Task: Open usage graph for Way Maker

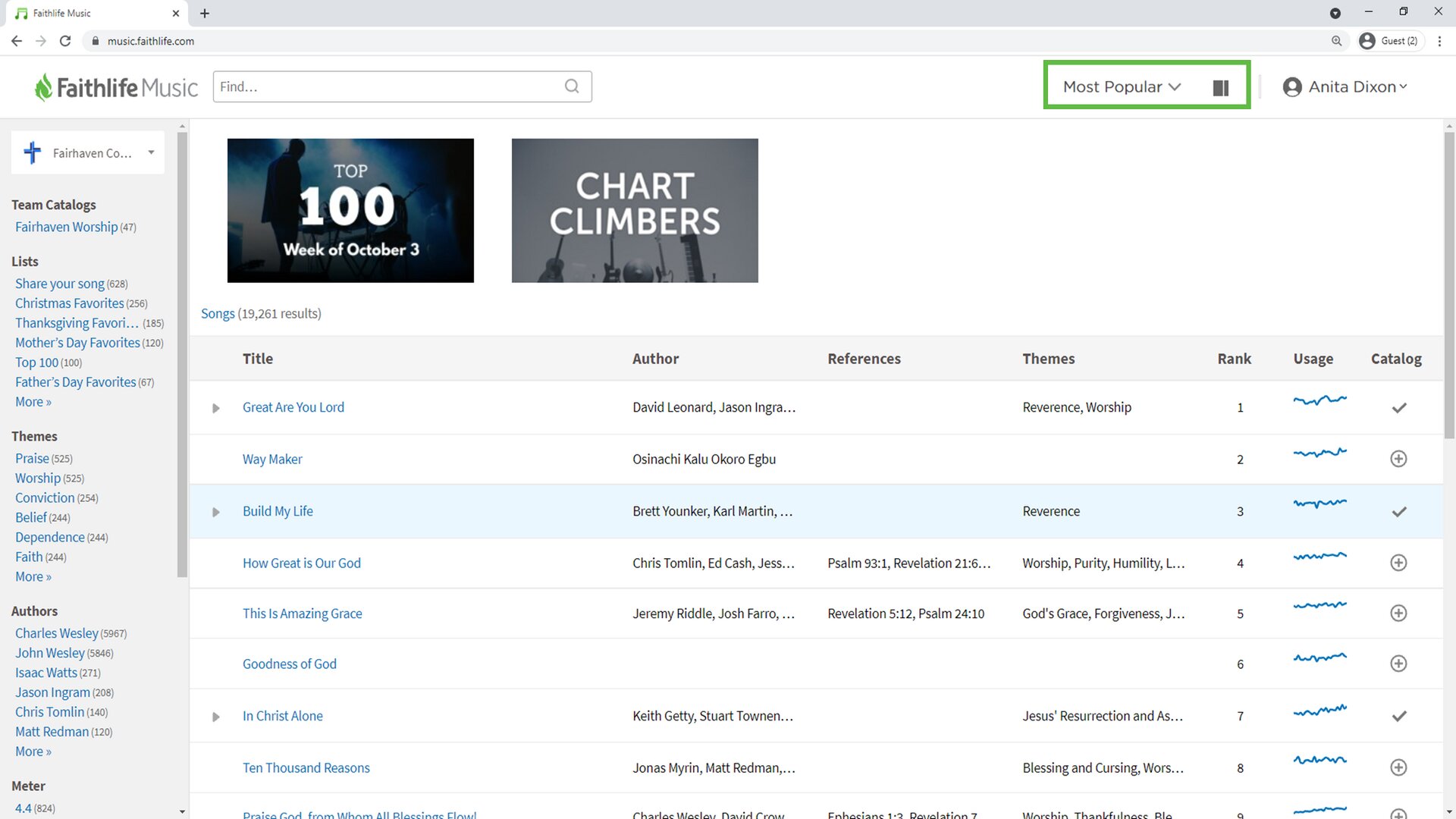Action: pyautogui.click(x=1319, y=453)
